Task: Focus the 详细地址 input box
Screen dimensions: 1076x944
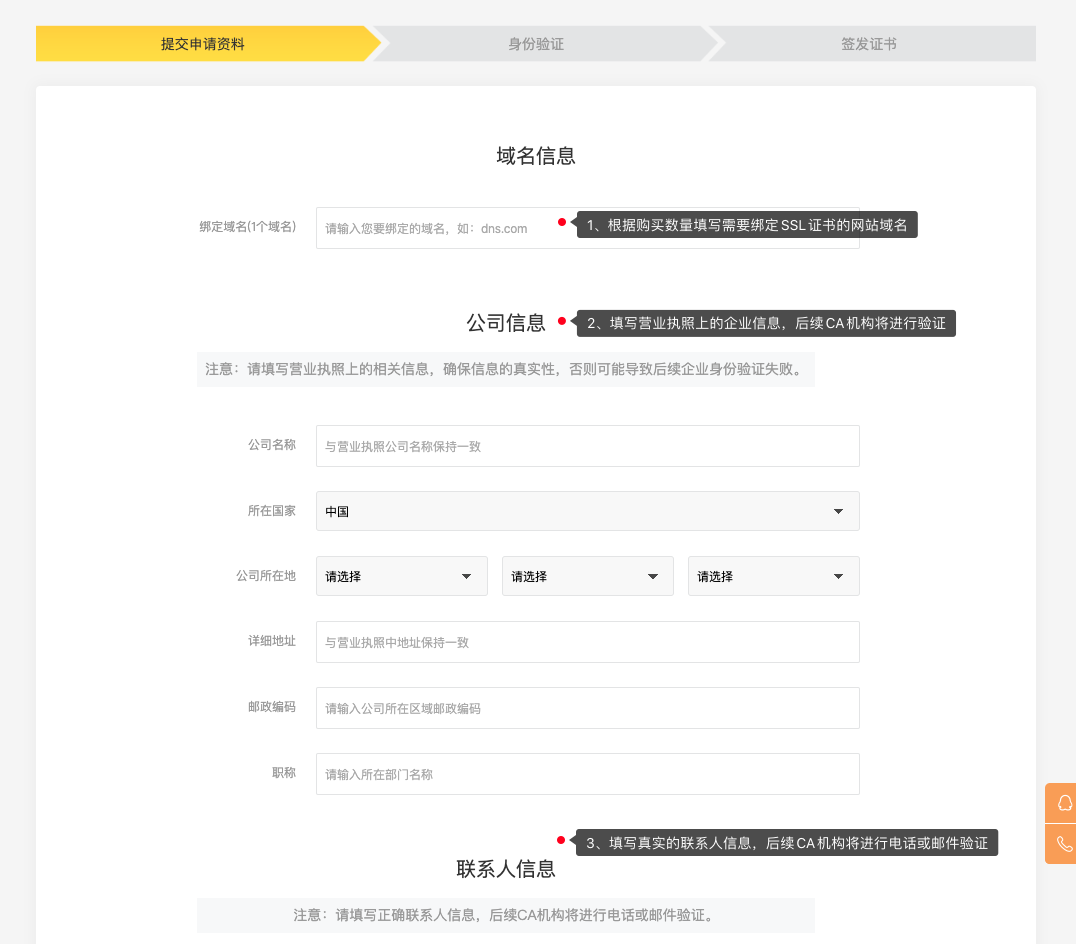Action: (x=587, y=642)
